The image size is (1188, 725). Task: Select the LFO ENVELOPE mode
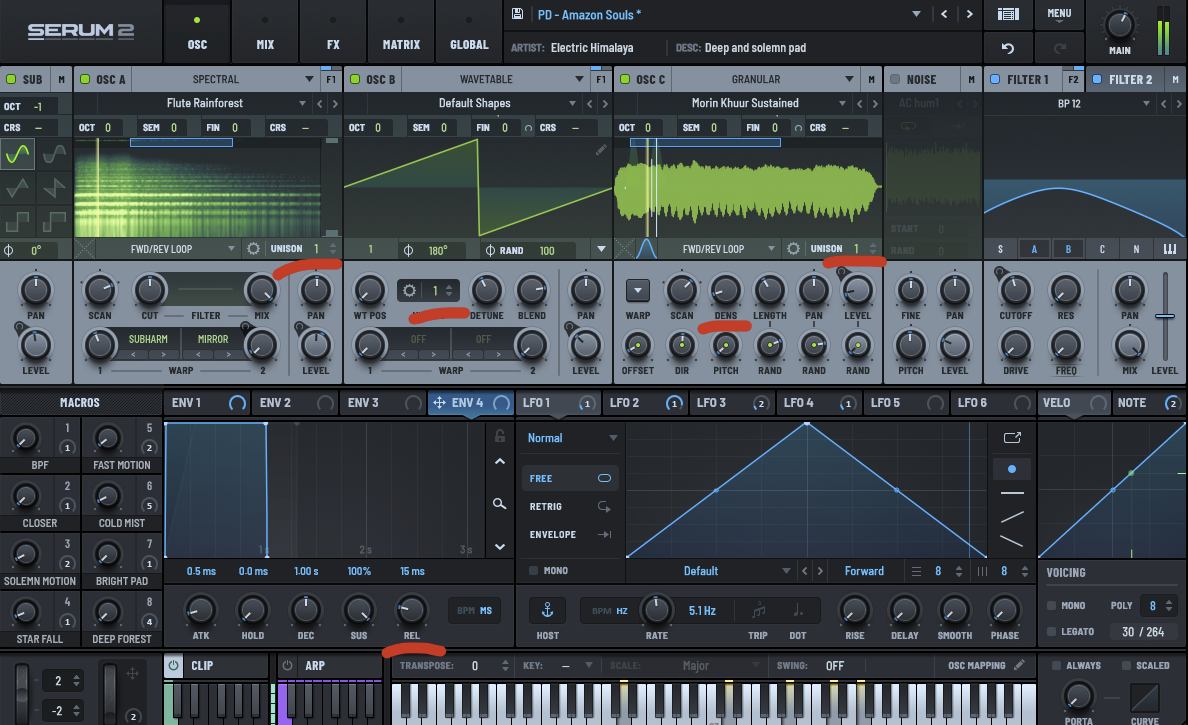(x=570, y=534)
